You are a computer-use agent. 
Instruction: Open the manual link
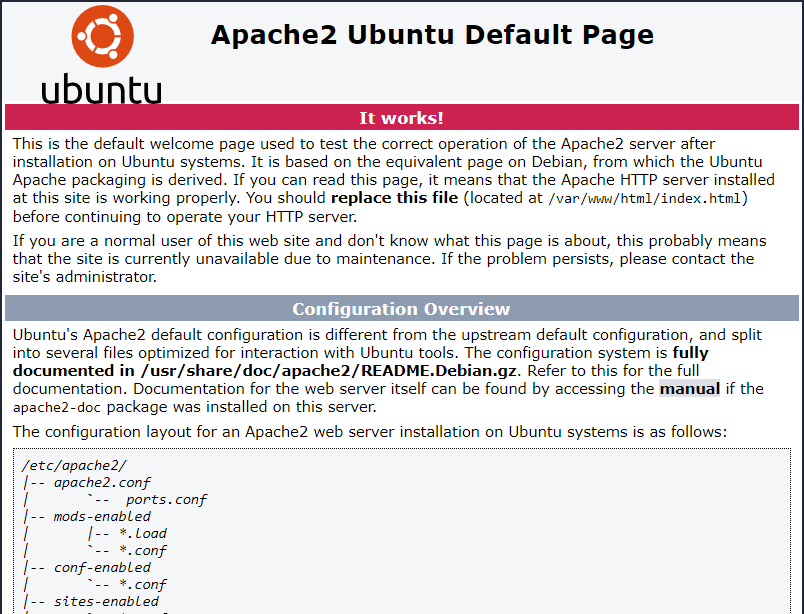pos(690,389)
